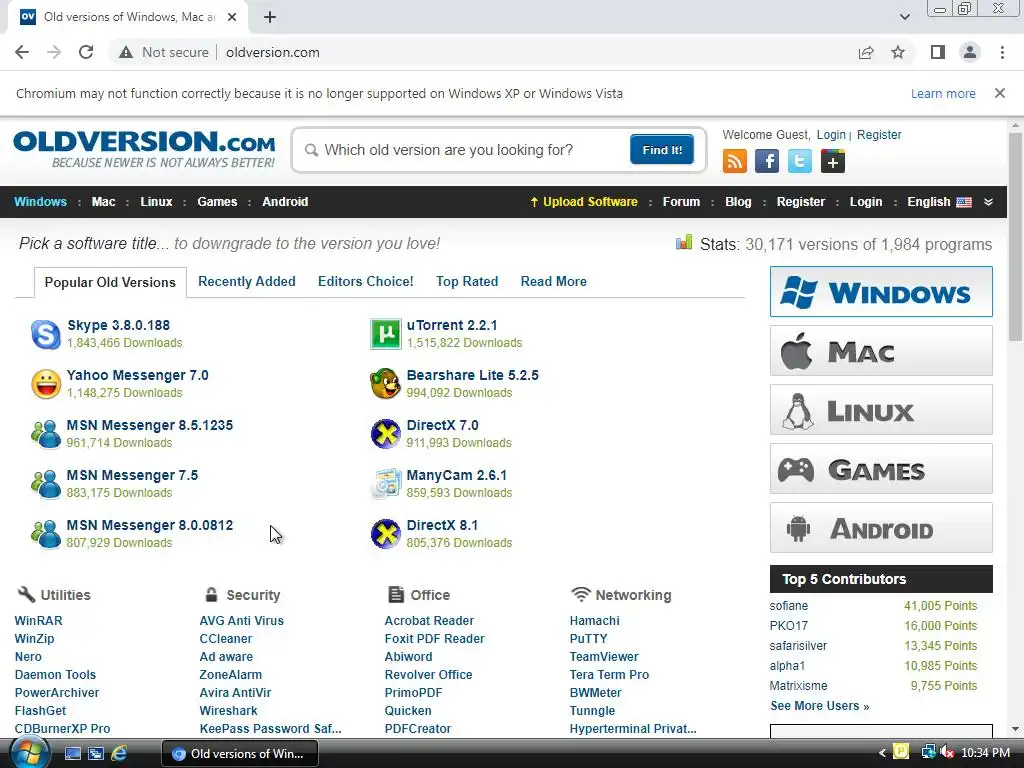The image size is (1024, 768).
Task: Open the Windows Start orb
Action: click(30, 753)
